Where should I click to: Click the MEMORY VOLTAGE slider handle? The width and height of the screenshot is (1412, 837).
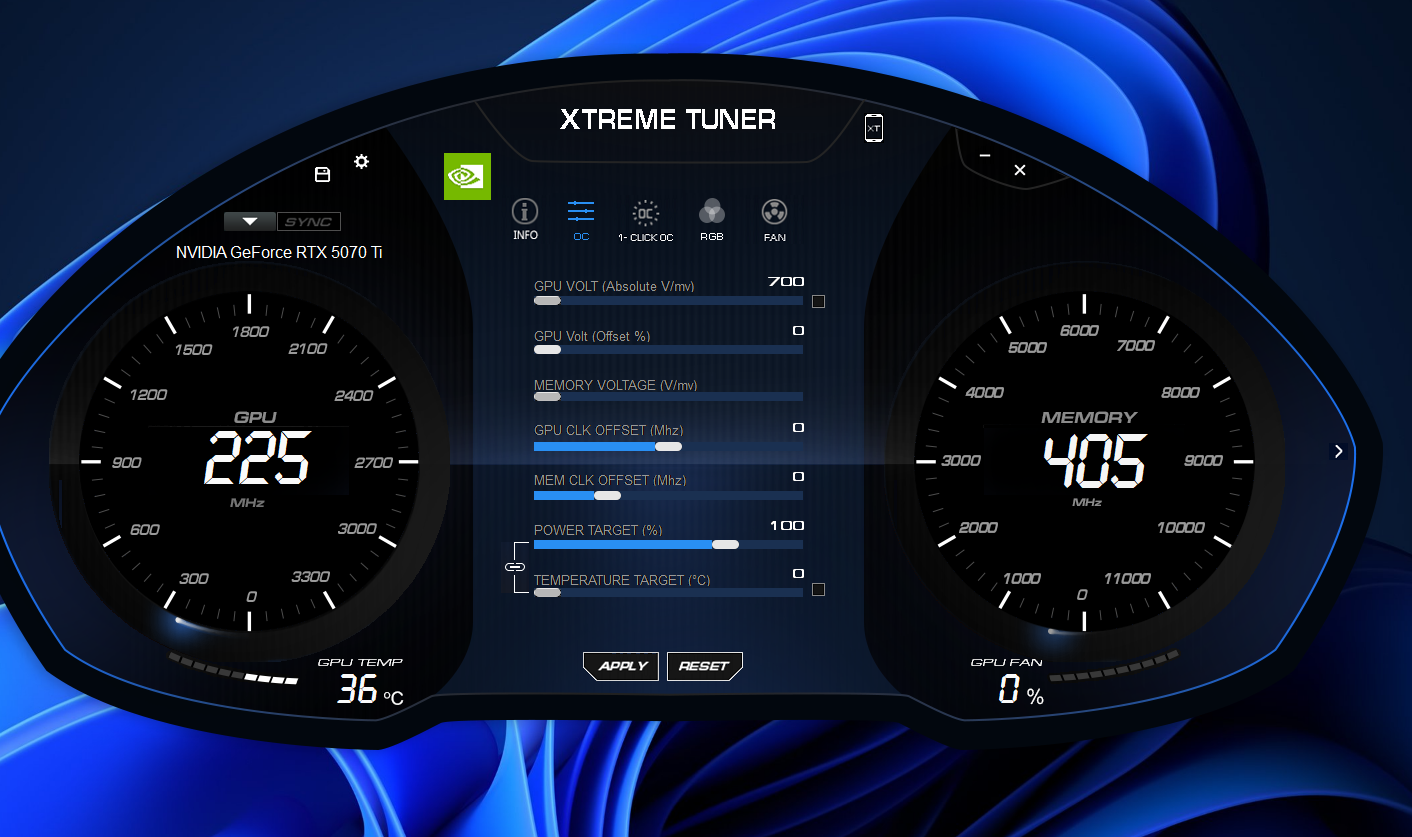547,397
